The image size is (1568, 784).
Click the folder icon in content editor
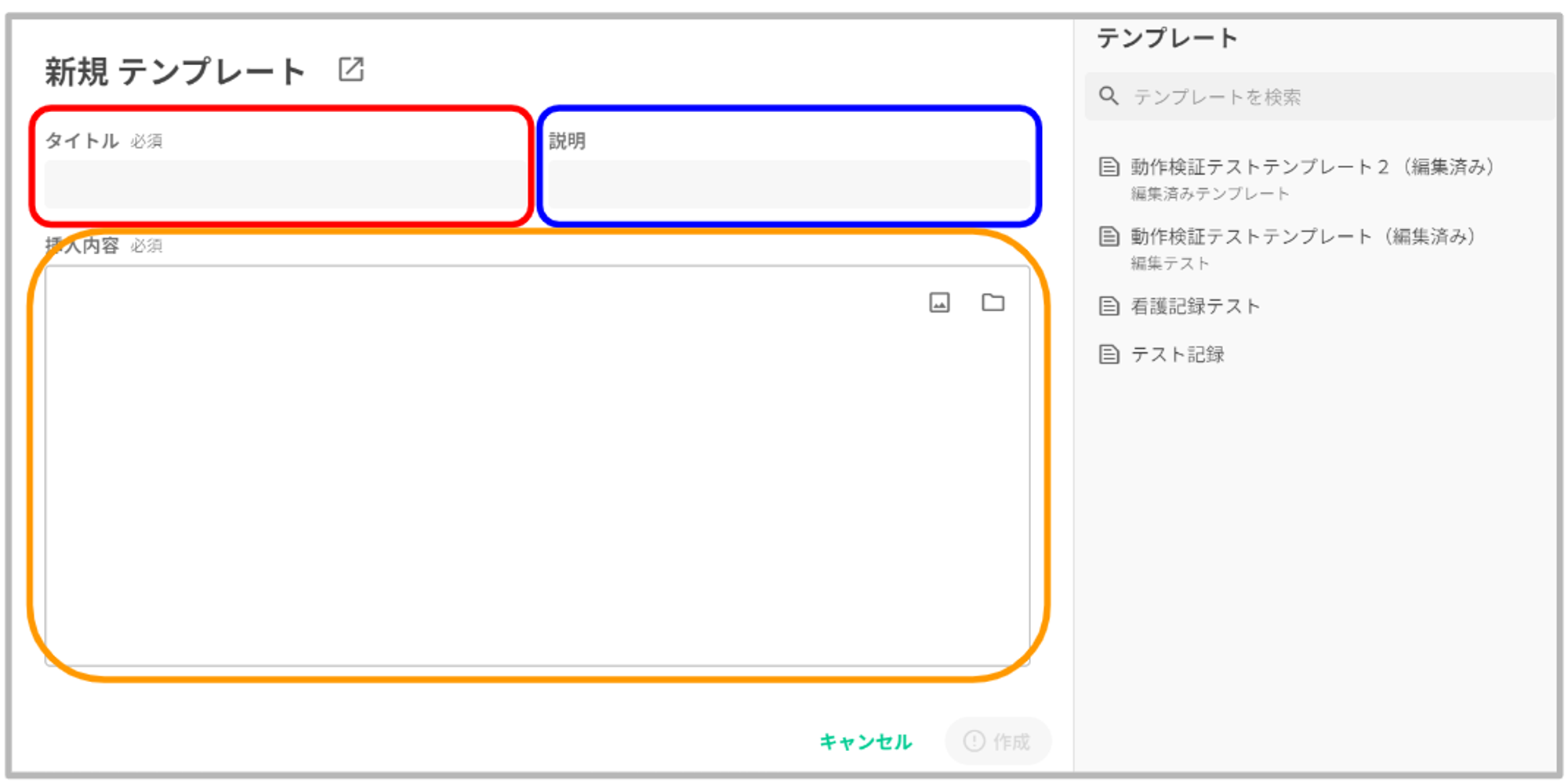tap(993, 303)
